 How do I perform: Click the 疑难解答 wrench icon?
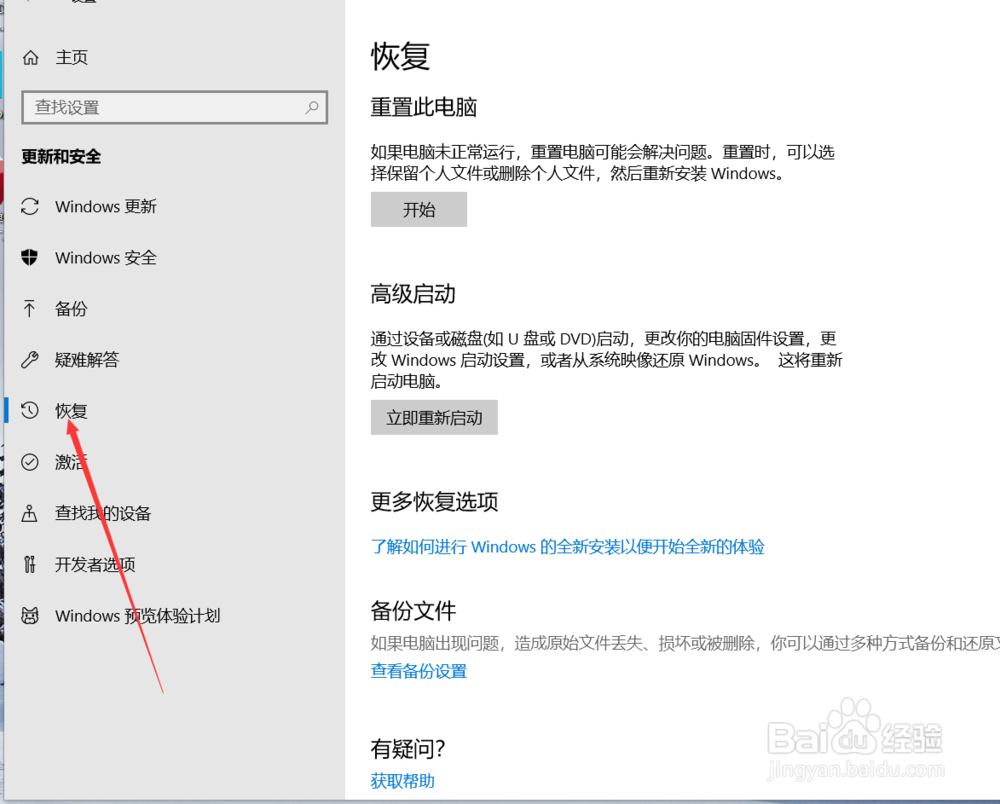(30, 360)
